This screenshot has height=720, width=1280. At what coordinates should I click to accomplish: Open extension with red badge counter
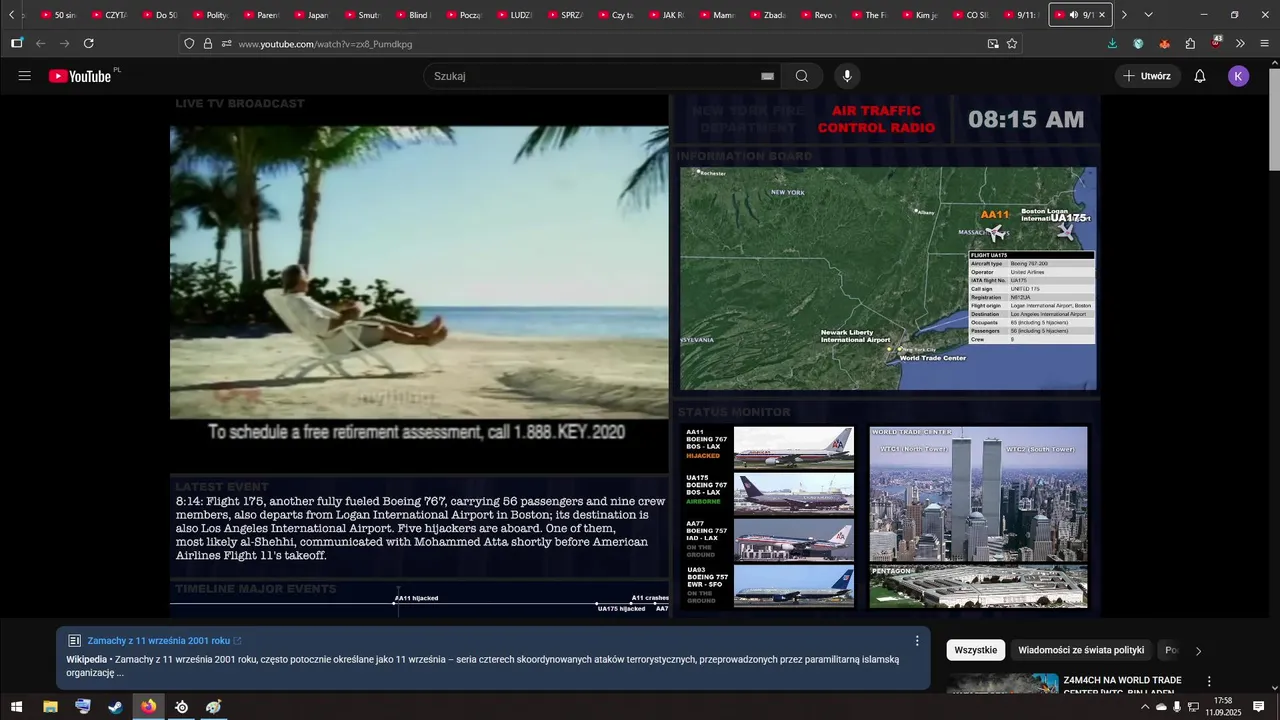[x=1216, y=43]
